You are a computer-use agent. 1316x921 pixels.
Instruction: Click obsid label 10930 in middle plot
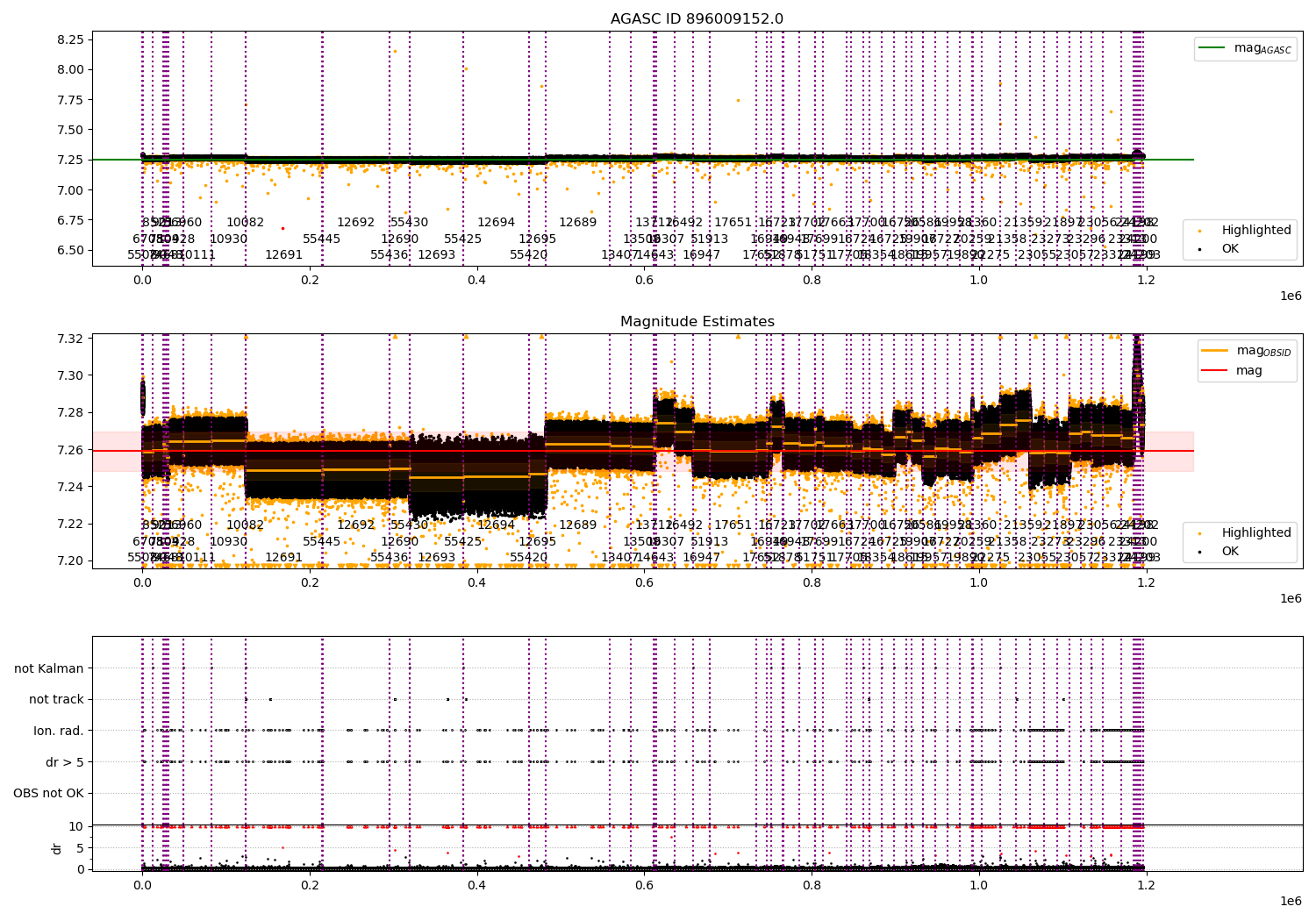tap(228, 541)
